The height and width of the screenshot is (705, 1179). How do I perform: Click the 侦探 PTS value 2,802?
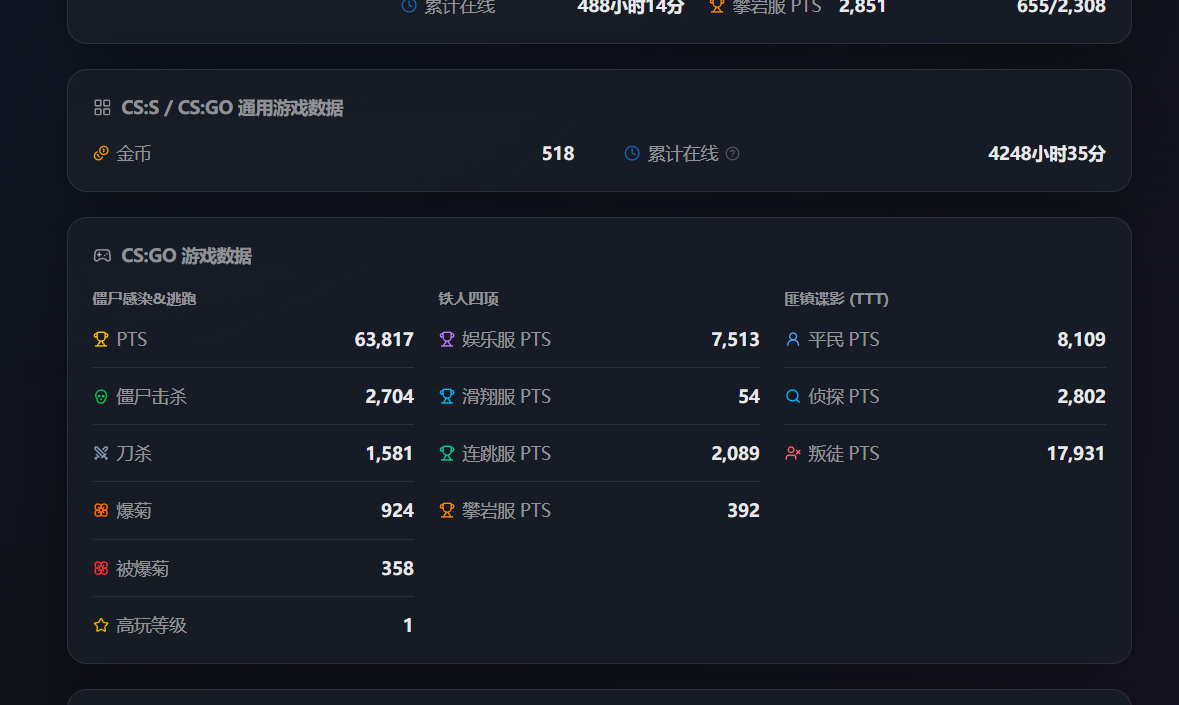coord(1081,396)
